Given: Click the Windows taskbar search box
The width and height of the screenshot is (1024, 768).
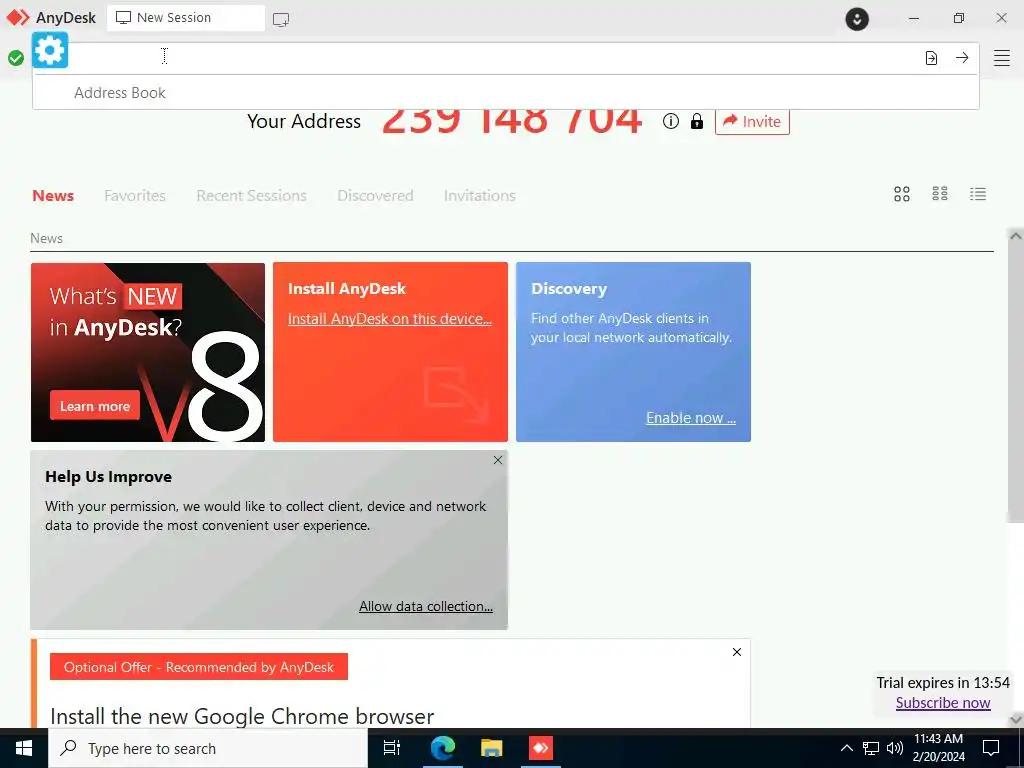Looking at the screenshot, I should tap(208, 748).
